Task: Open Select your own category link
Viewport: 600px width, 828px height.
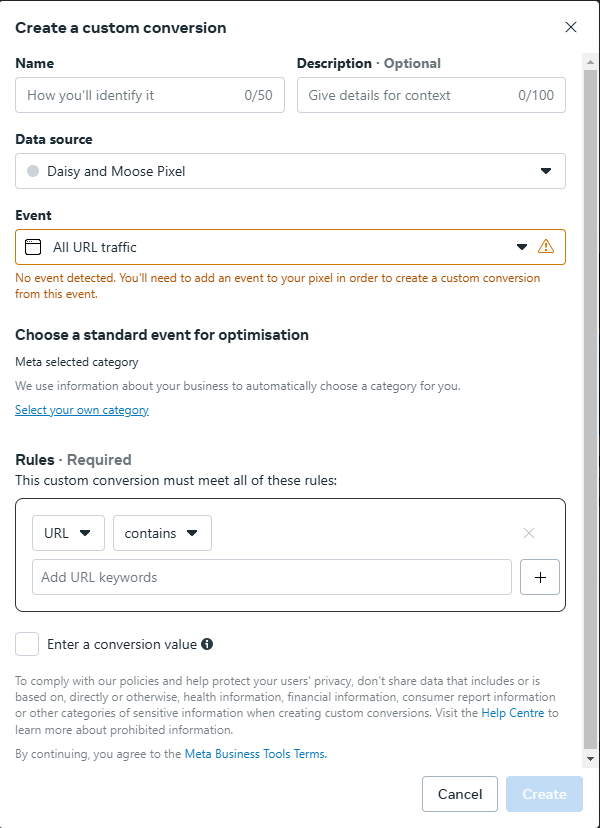Action: pos(82,410)
